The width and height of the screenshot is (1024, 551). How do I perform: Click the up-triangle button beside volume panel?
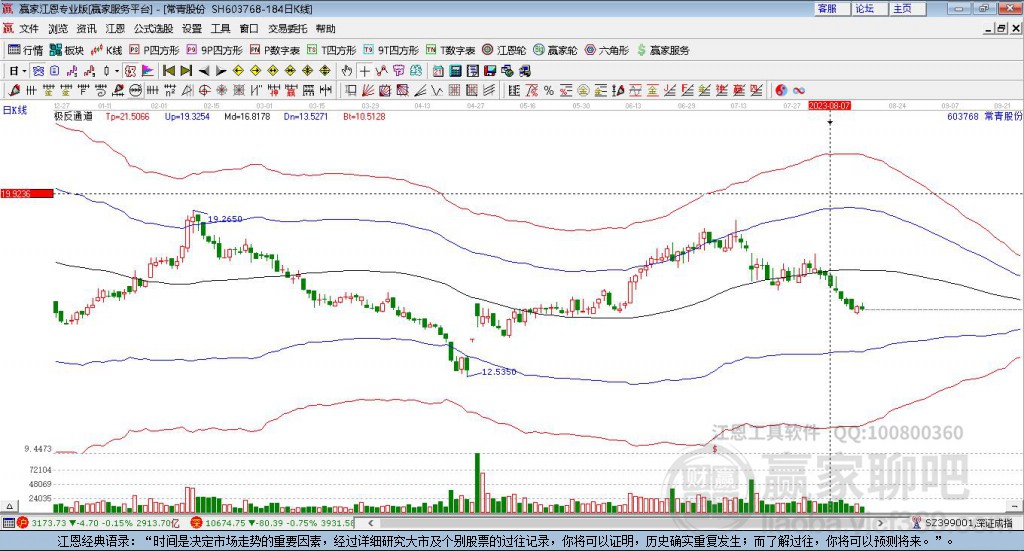point(9,506)
